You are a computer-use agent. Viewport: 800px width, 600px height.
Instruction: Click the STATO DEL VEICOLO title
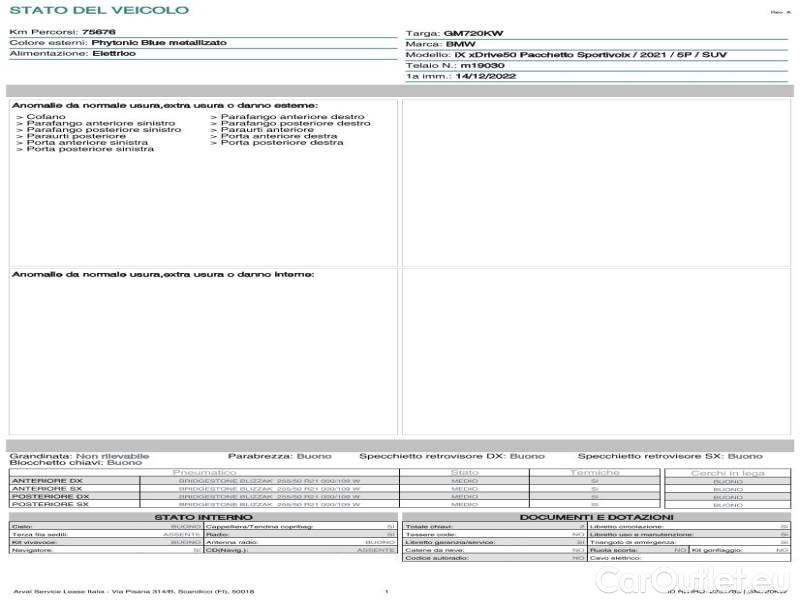pos(98,10)
